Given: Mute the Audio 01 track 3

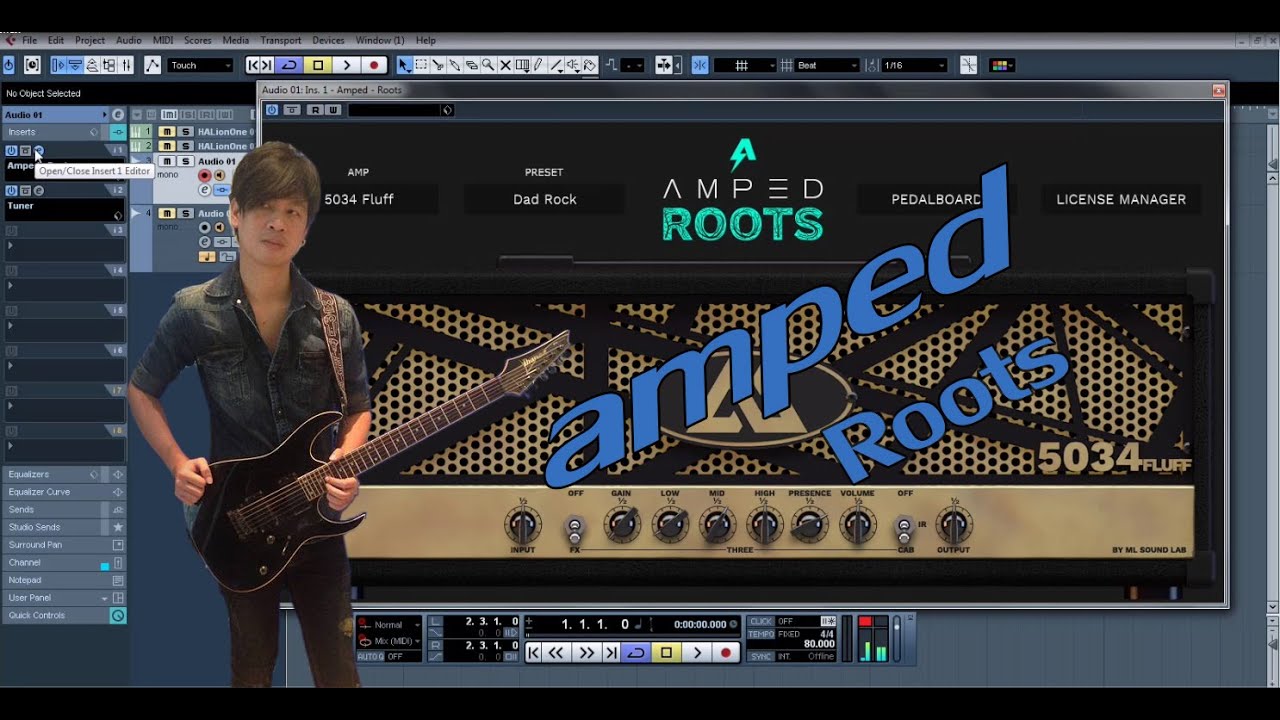Looking at the screenshot, I should click(x=167, y=161).
